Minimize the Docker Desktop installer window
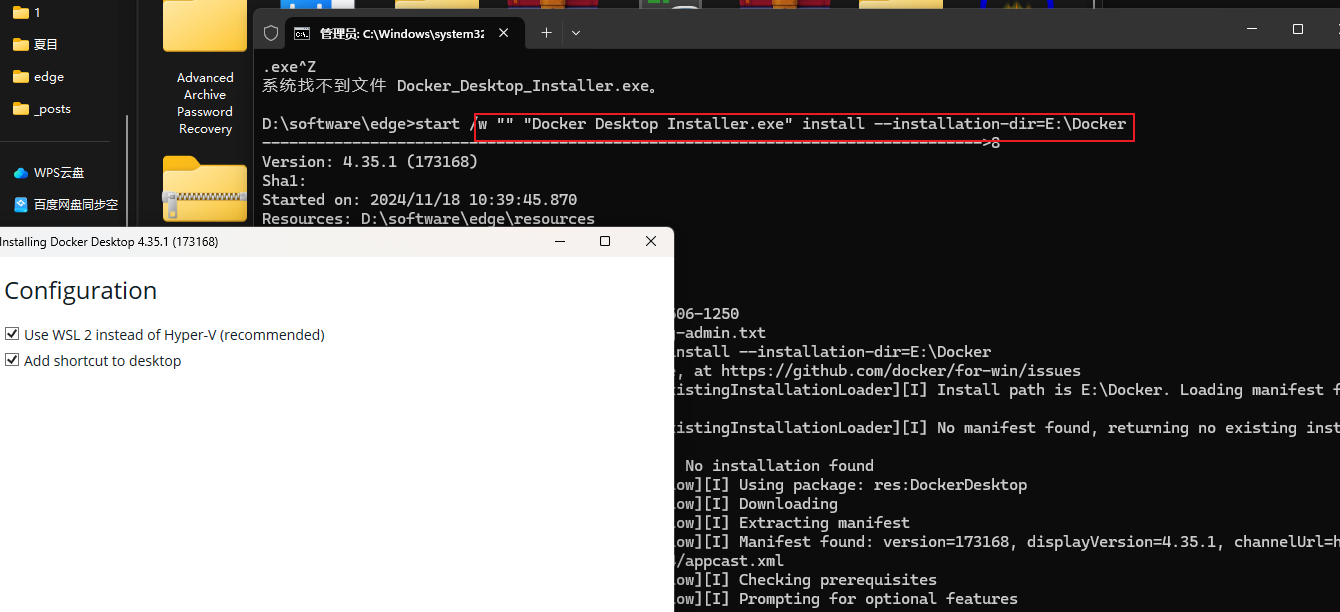Image resolution: width=1340 pixels, height=612 pixels. tap(560, 241)
